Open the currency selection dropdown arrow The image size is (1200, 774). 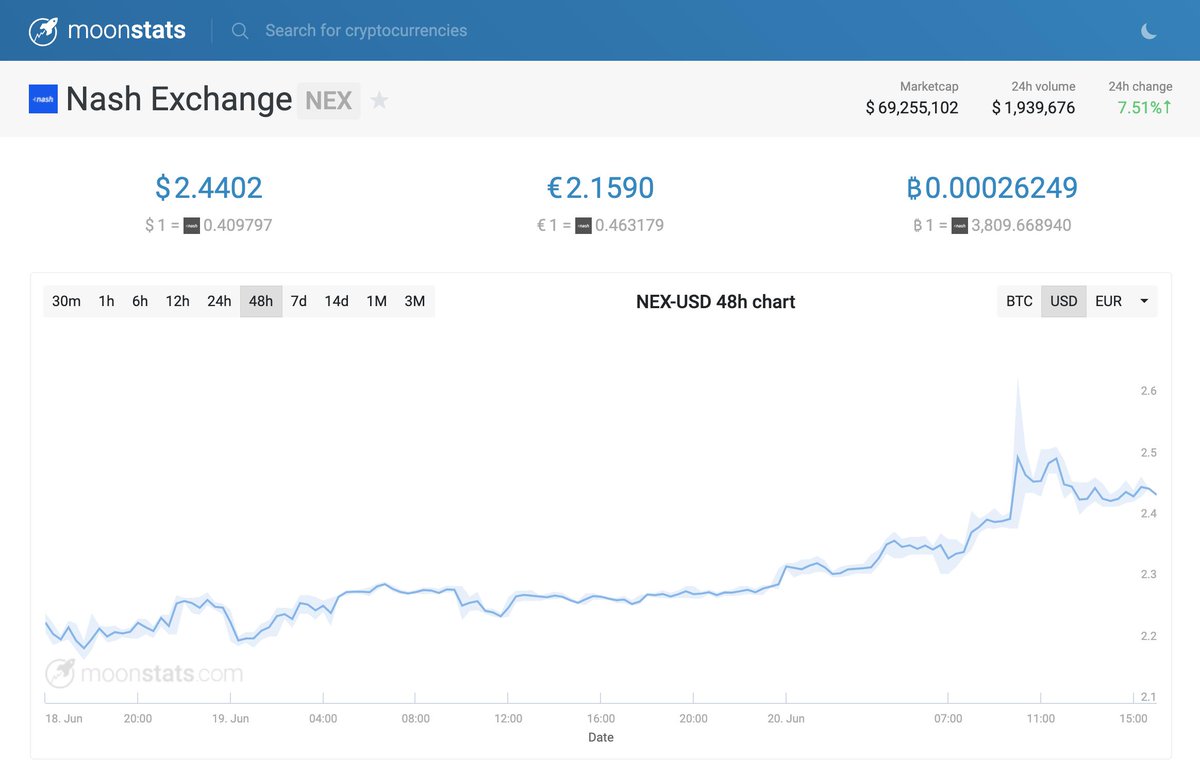[1142, 301]
